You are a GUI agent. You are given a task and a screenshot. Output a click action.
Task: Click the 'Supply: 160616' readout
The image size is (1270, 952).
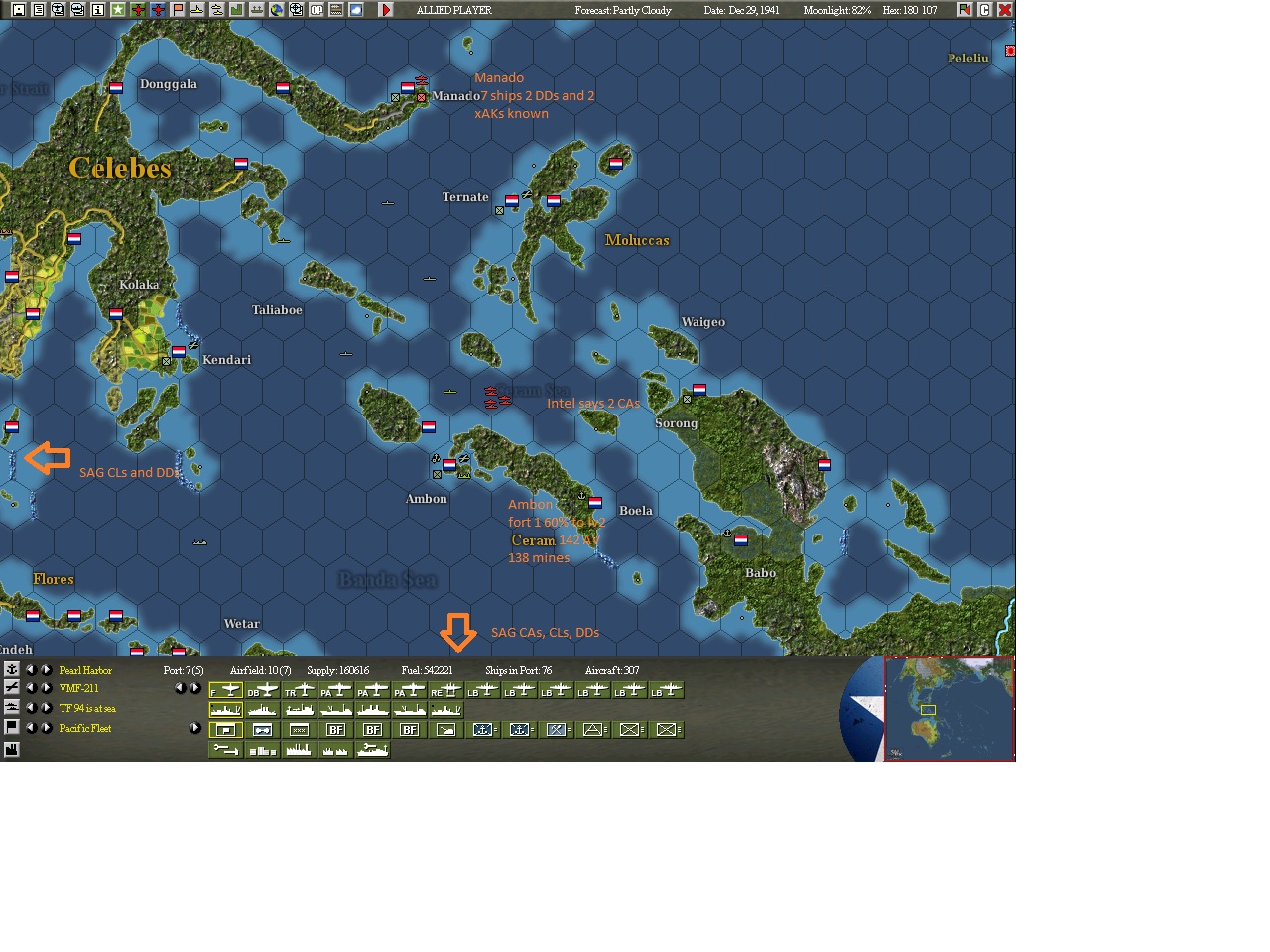(x=337, y=670)
